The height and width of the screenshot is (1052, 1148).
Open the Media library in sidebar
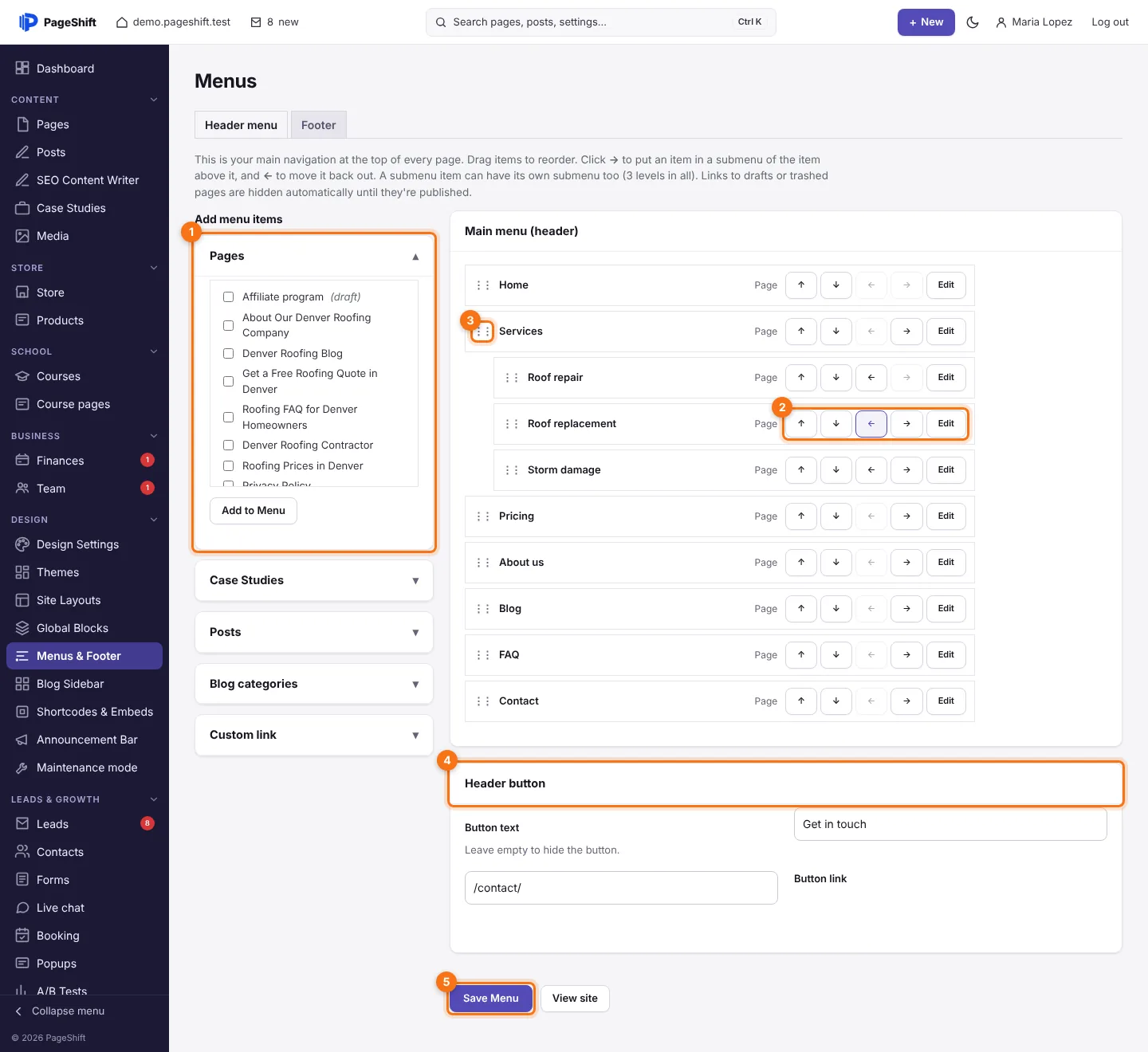pos(85,236)
